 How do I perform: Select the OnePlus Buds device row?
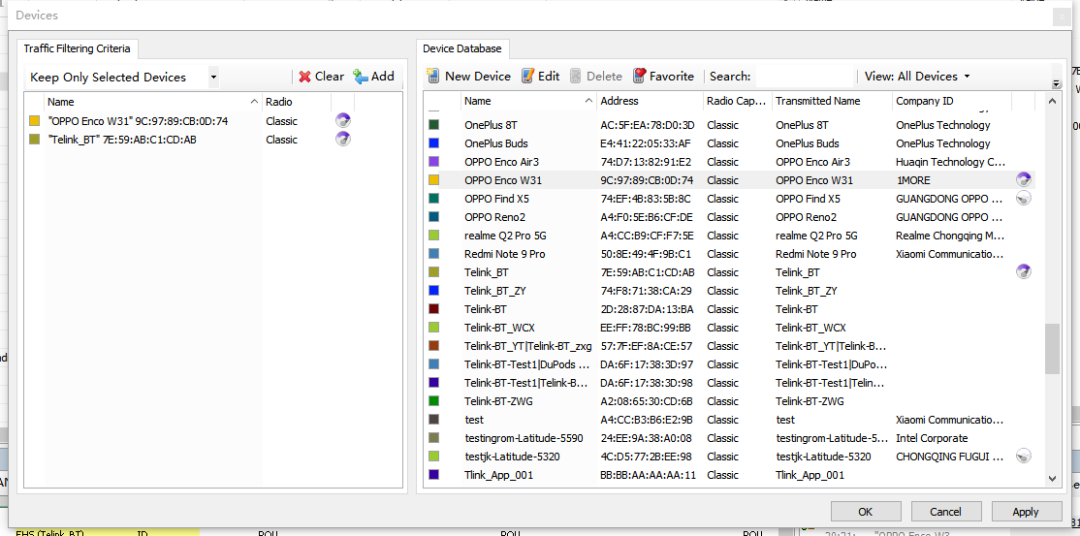[730, 143]
